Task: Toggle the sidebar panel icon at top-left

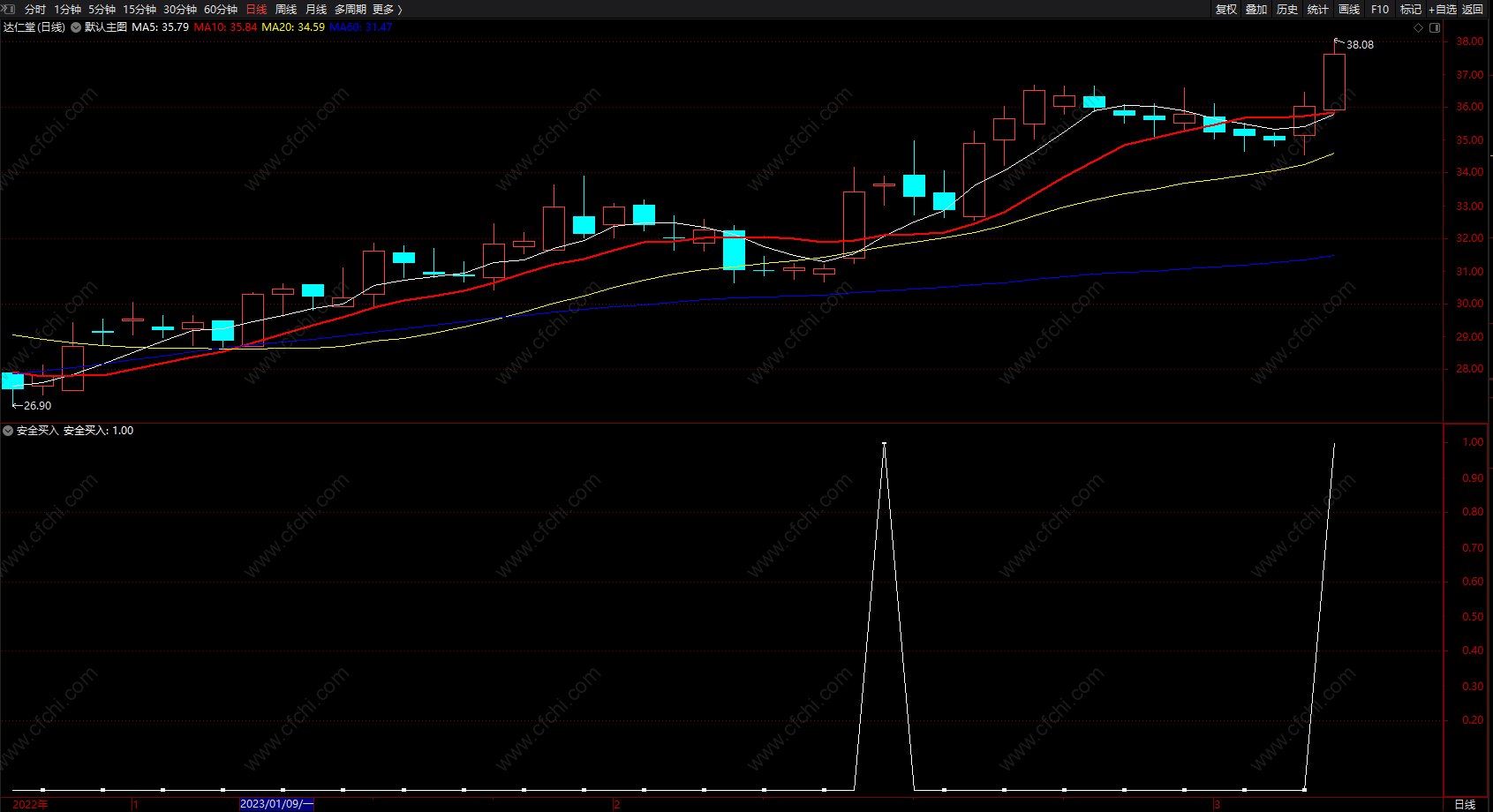Action: [x=10, y=9]
